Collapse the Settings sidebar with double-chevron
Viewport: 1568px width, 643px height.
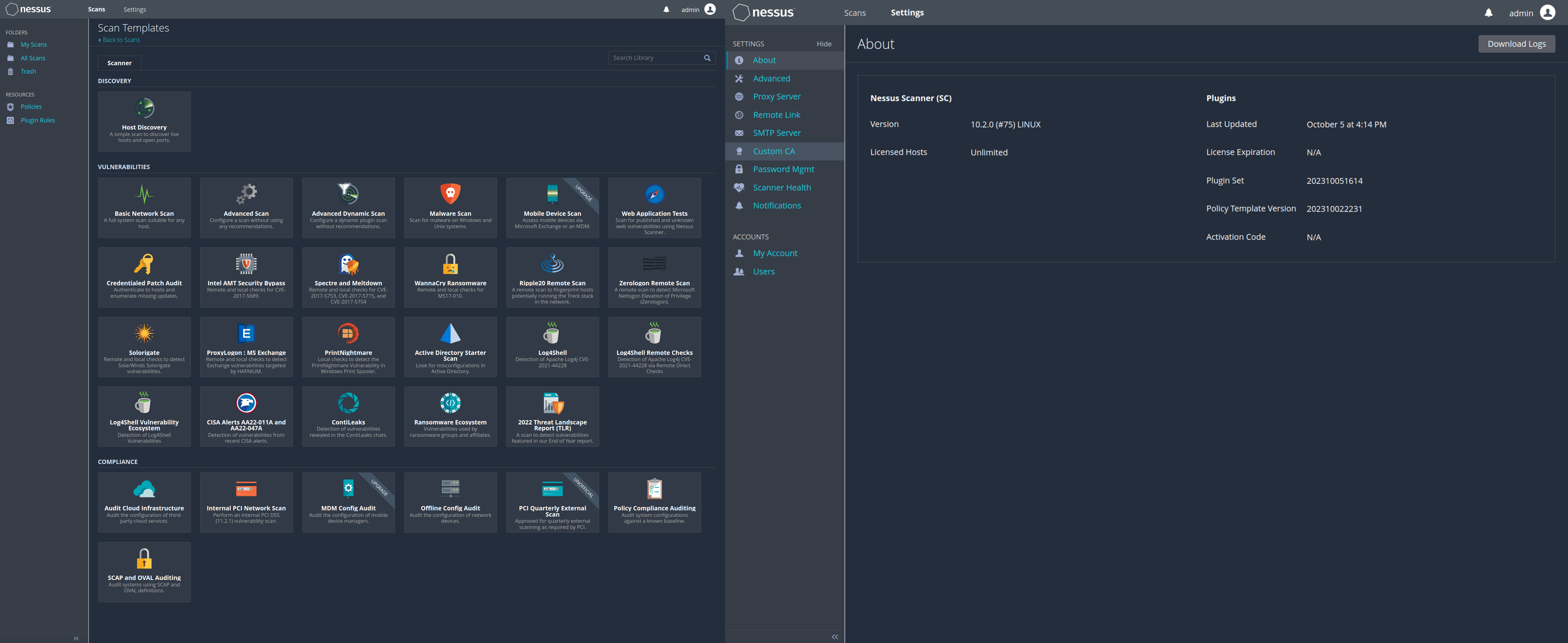coord(835,636)
